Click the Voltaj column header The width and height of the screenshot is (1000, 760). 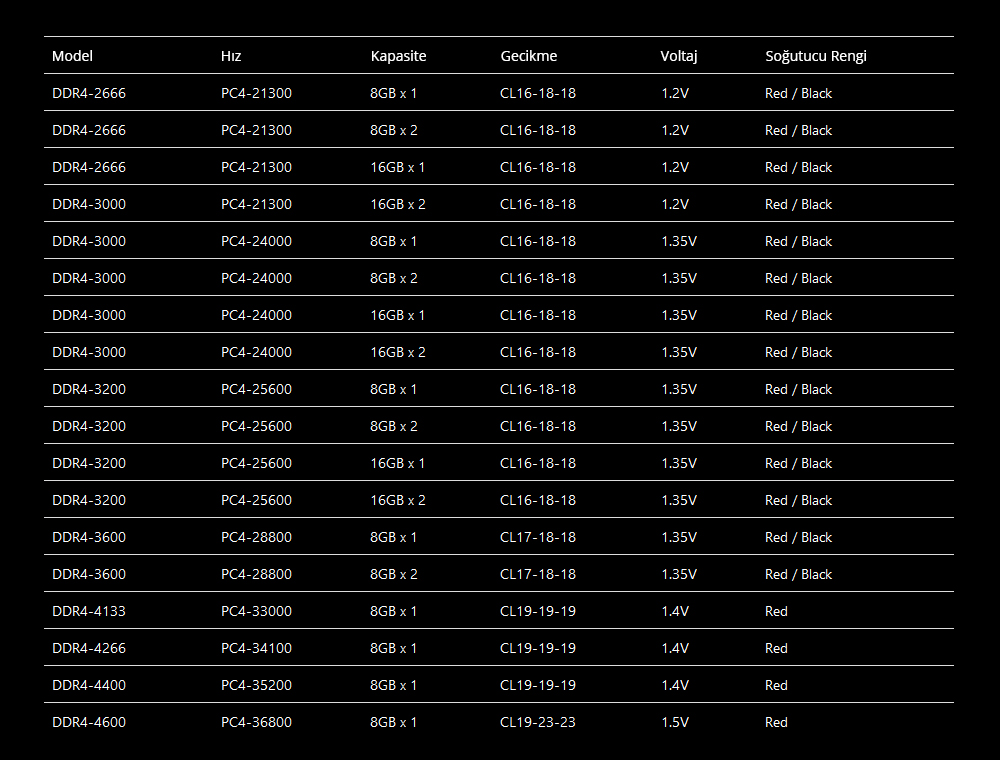pos(679,56)
